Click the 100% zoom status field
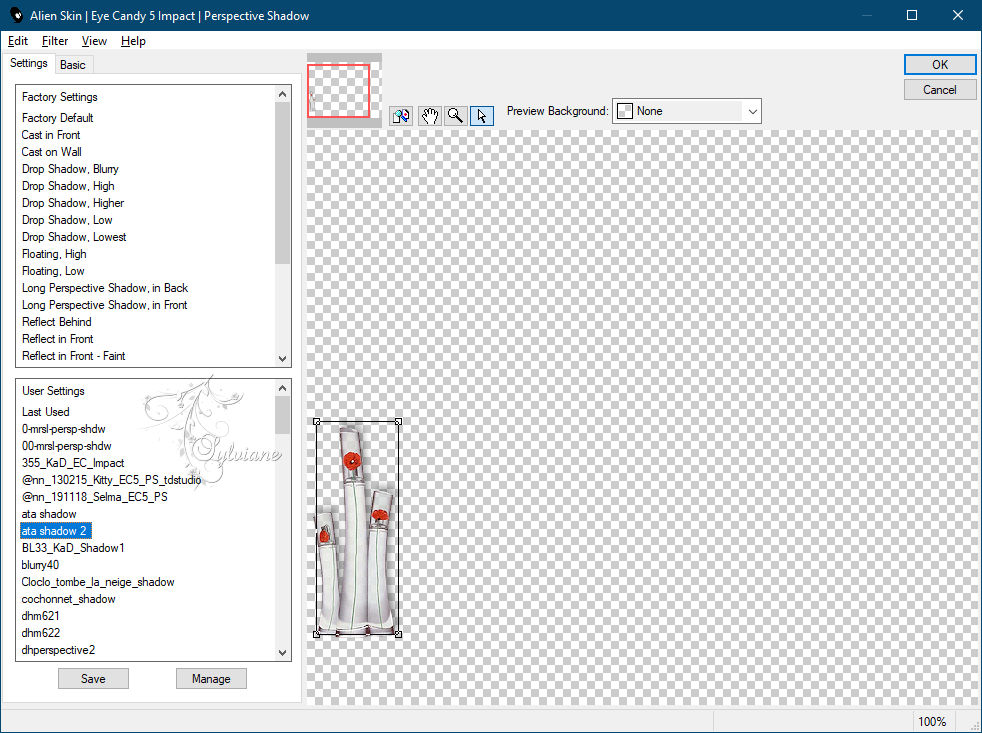 tap(931, 721)
